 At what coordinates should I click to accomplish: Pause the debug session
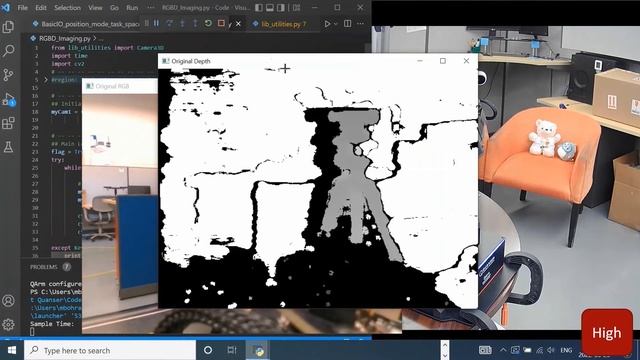156,24
